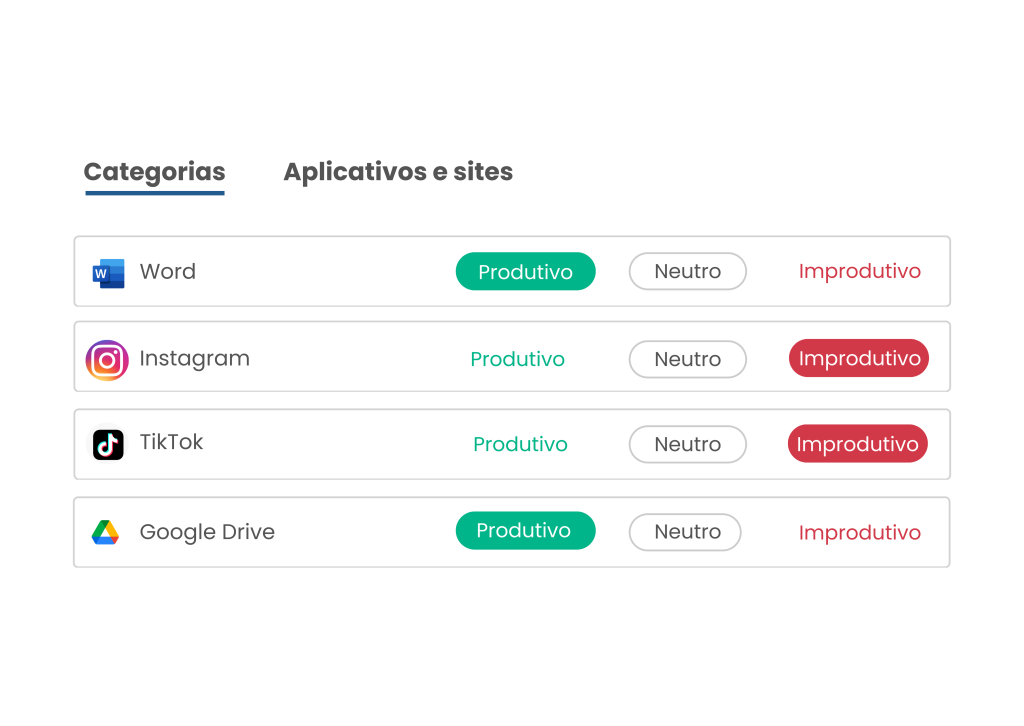This screenshot has height=726, width=1024.
Task: Switch to the Categorias tab
Action: click(155, 172)
